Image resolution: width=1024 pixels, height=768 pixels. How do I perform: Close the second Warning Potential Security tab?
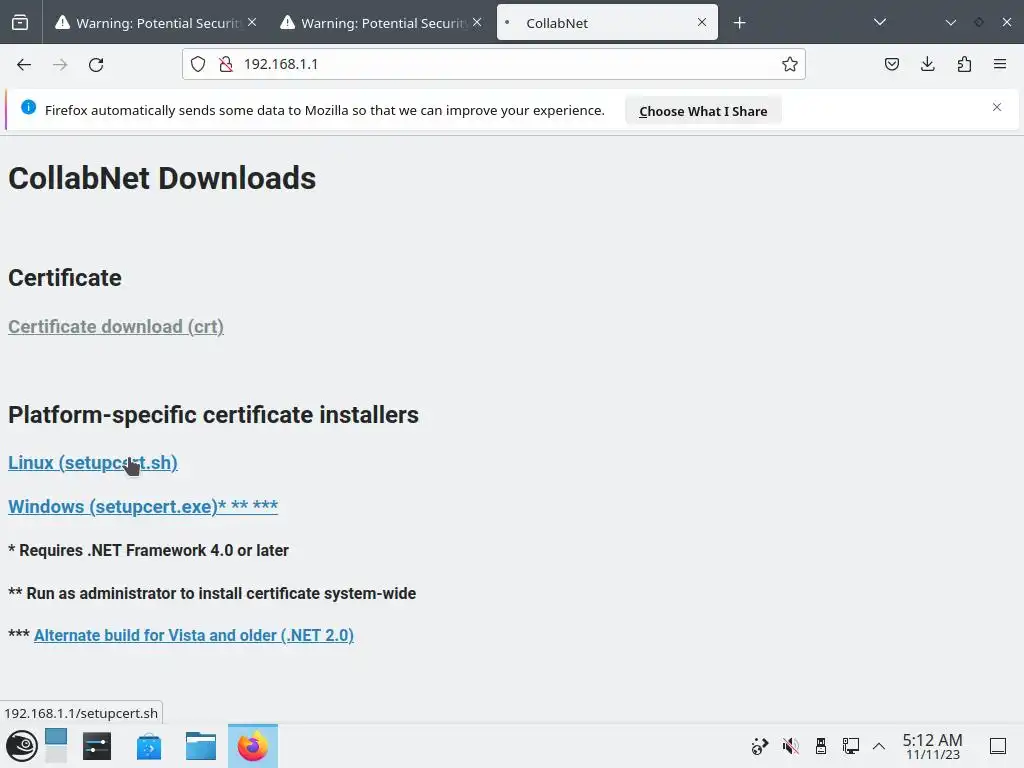pyautogui.click(x=477, y=22)
